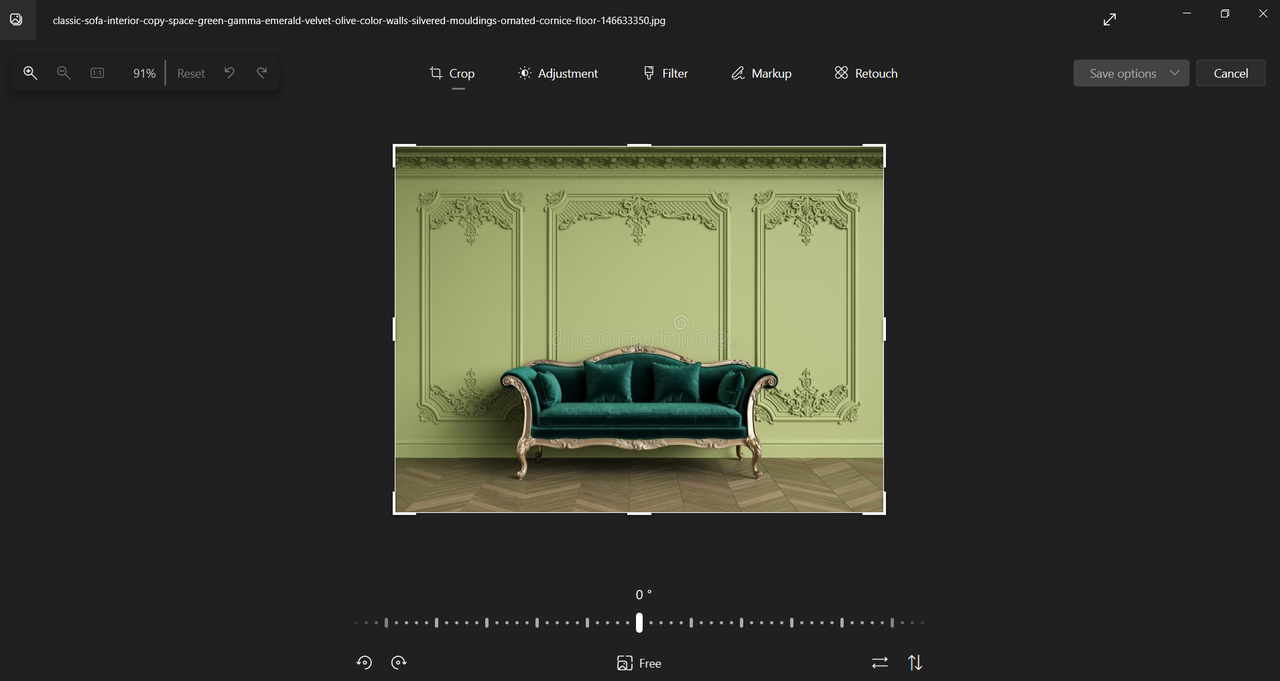
Task: Open the Free aspect ratio selector
Action: coord(639,663)
